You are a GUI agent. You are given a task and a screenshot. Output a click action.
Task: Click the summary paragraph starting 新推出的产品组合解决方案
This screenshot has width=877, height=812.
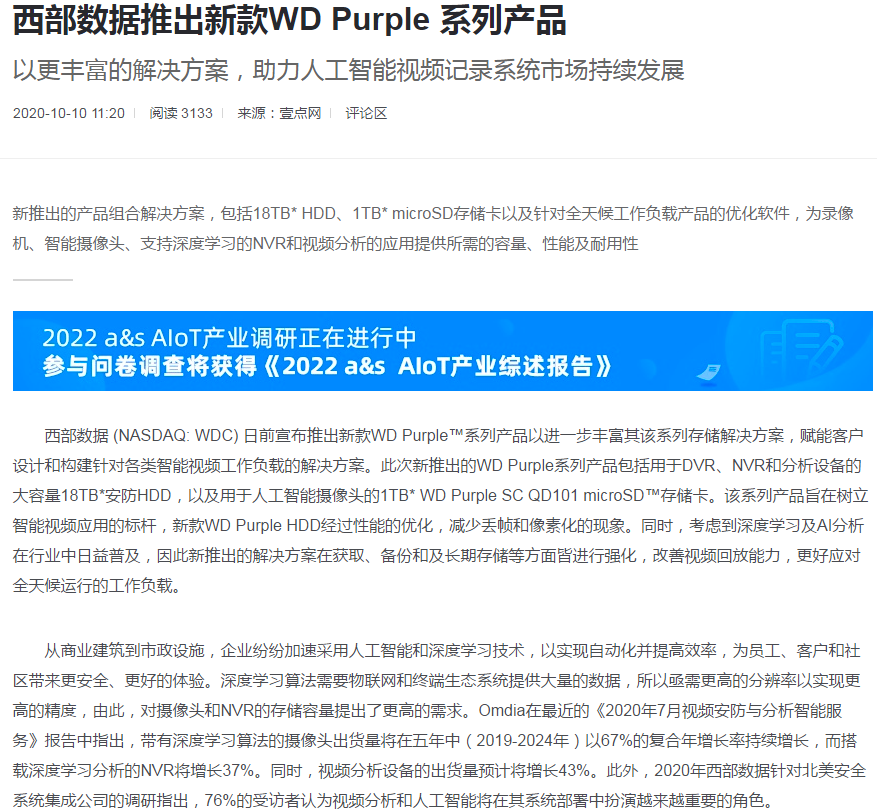pos(433,228)
